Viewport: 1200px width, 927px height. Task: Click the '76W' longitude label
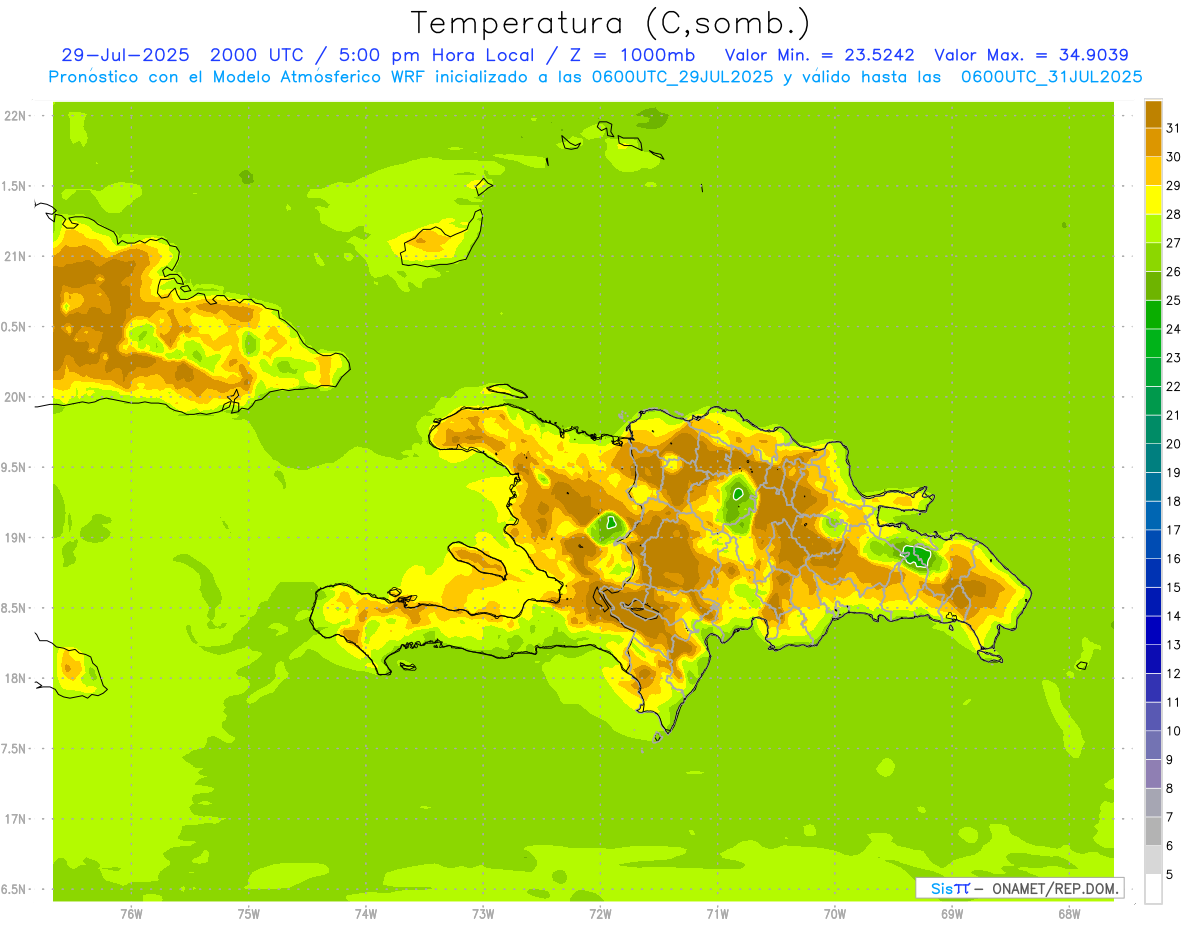click(x=131, y=914)
